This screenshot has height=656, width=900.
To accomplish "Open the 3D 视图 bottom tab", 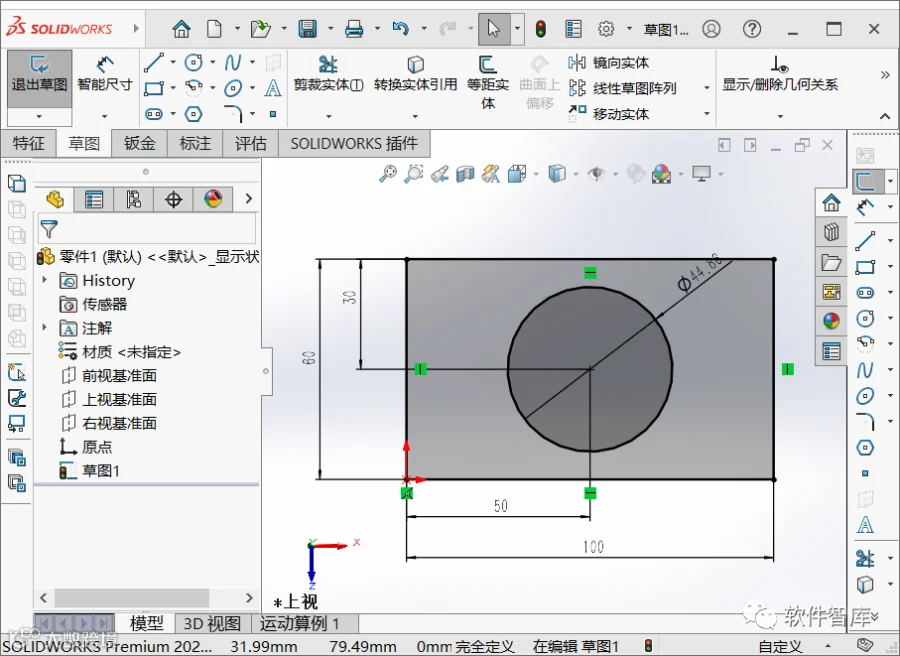I will pos(212,623).
